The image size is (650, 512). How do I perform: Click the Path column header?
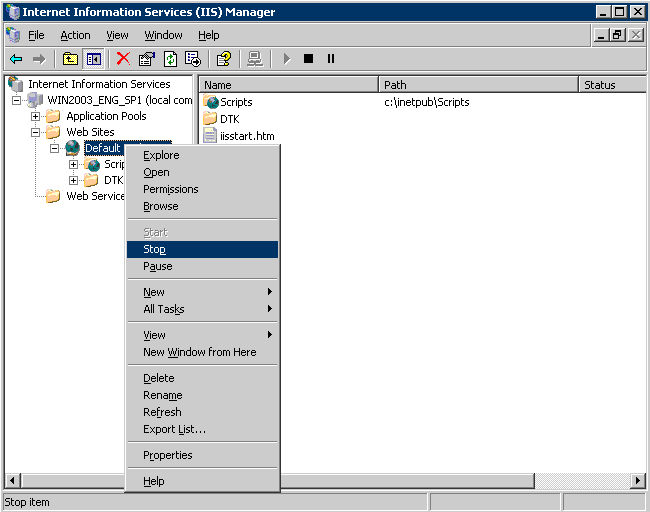click(x=478, y=85)
